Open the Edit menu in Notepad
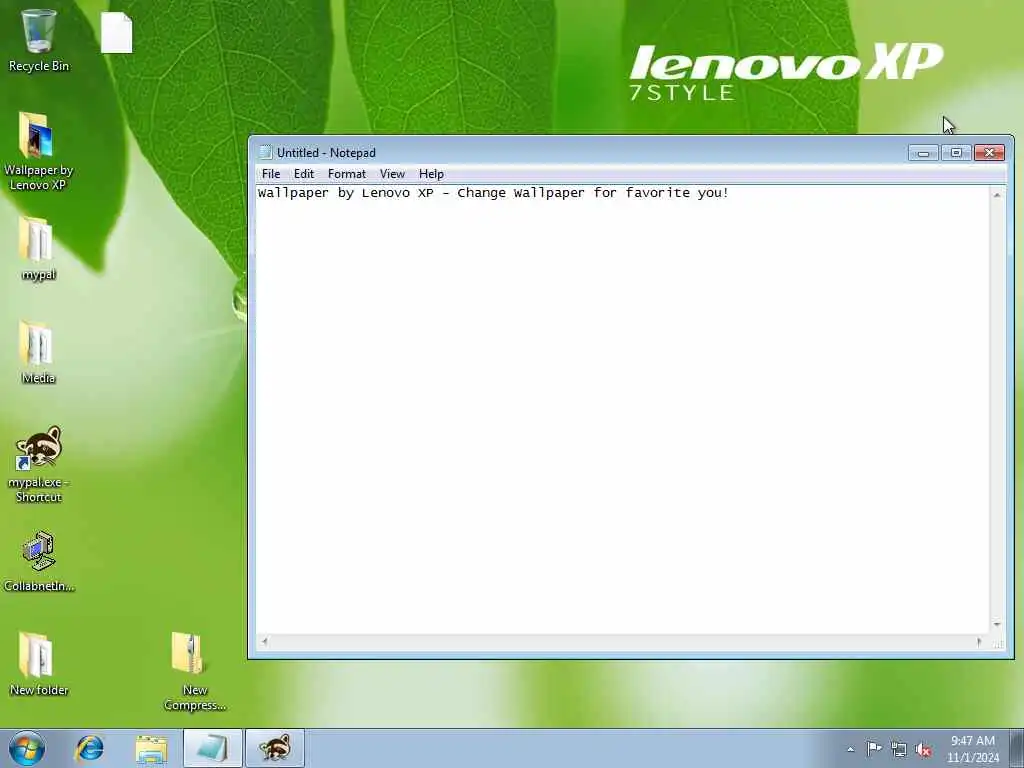 [x=304, y=174]
